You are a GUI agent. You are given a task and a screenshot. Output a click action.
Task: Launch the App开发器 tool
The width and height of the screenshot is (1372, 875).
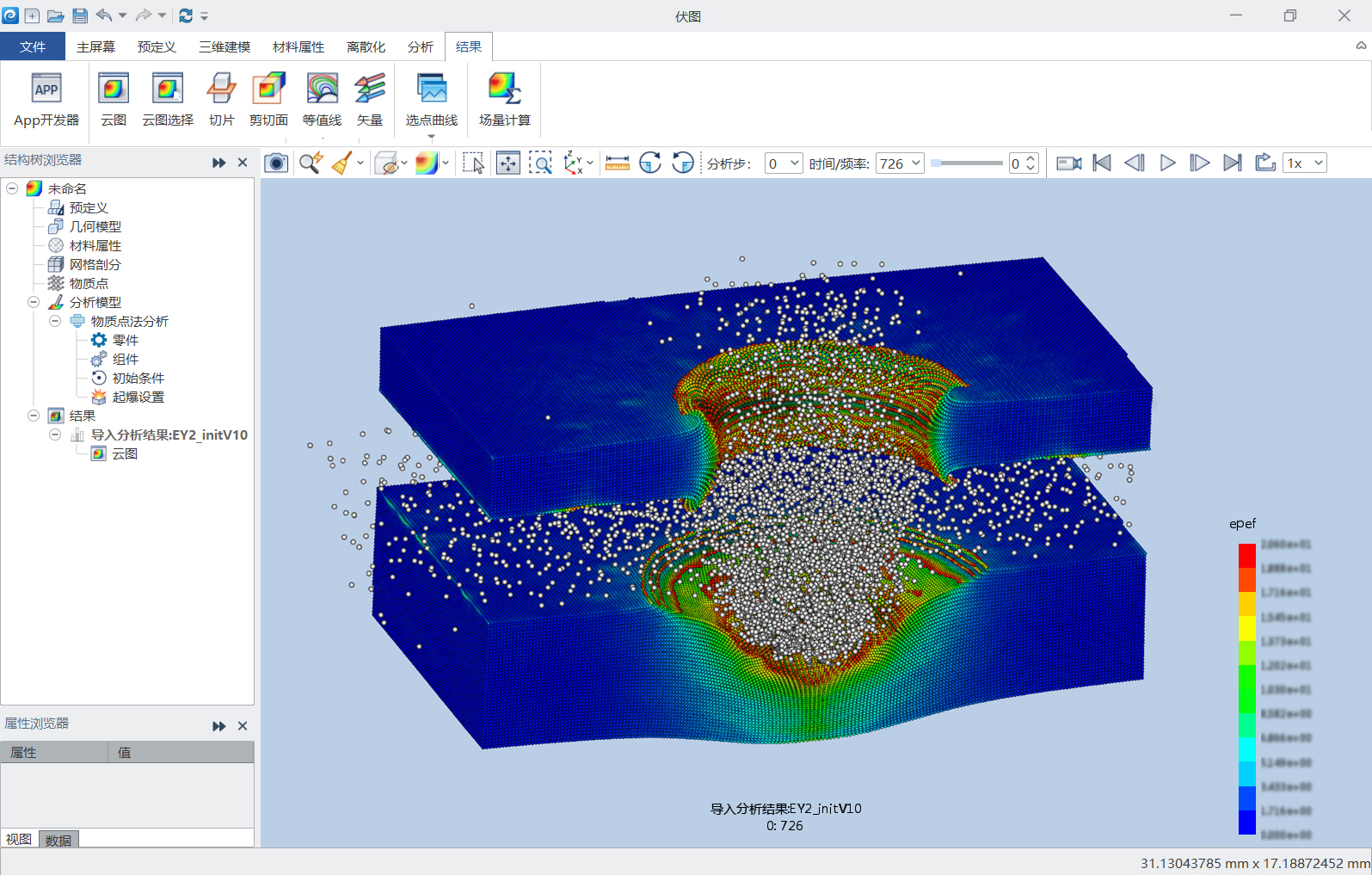click(x=46, y=99)
